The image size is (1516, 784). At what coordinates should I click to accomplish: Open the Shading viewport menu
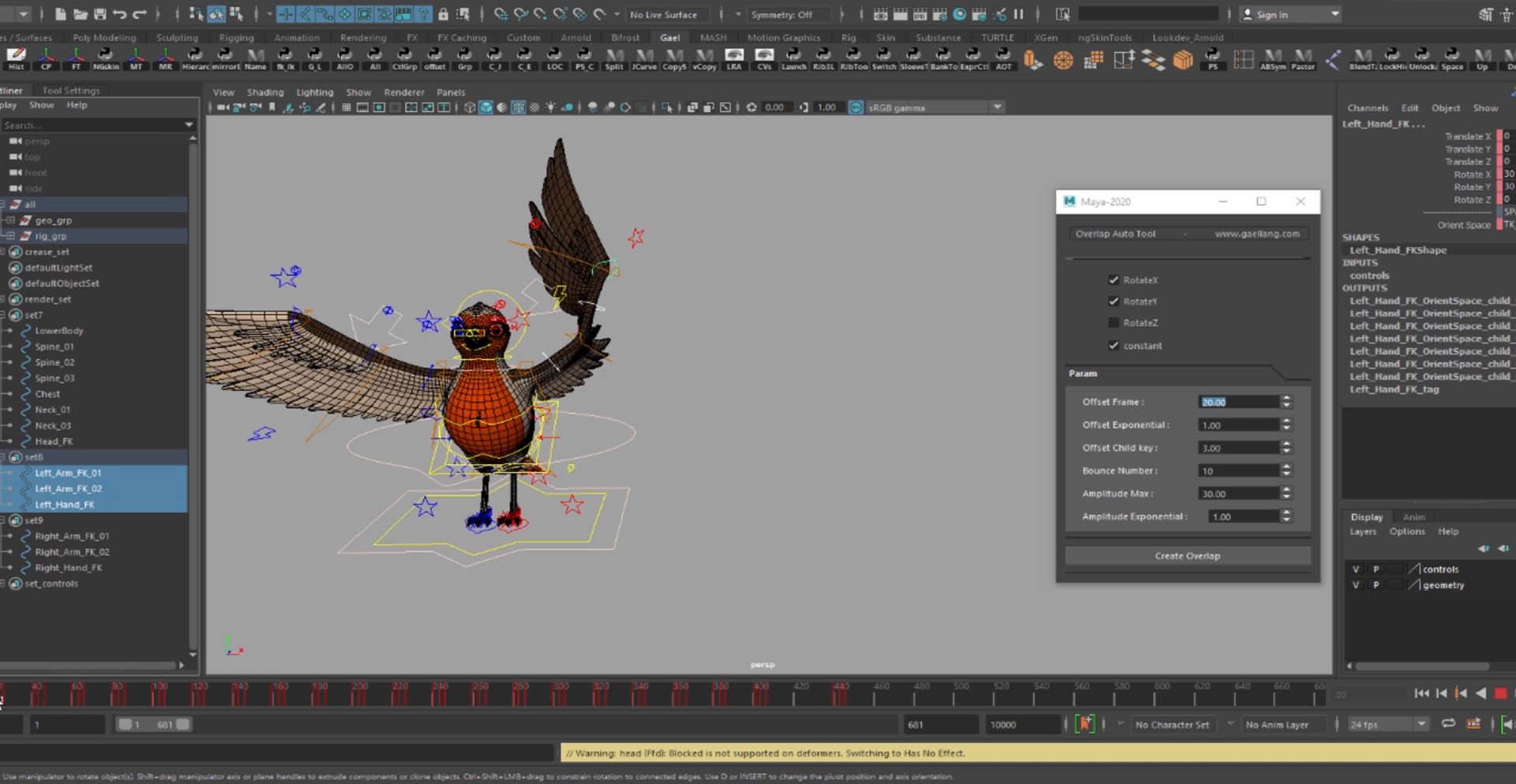point(265,92)
